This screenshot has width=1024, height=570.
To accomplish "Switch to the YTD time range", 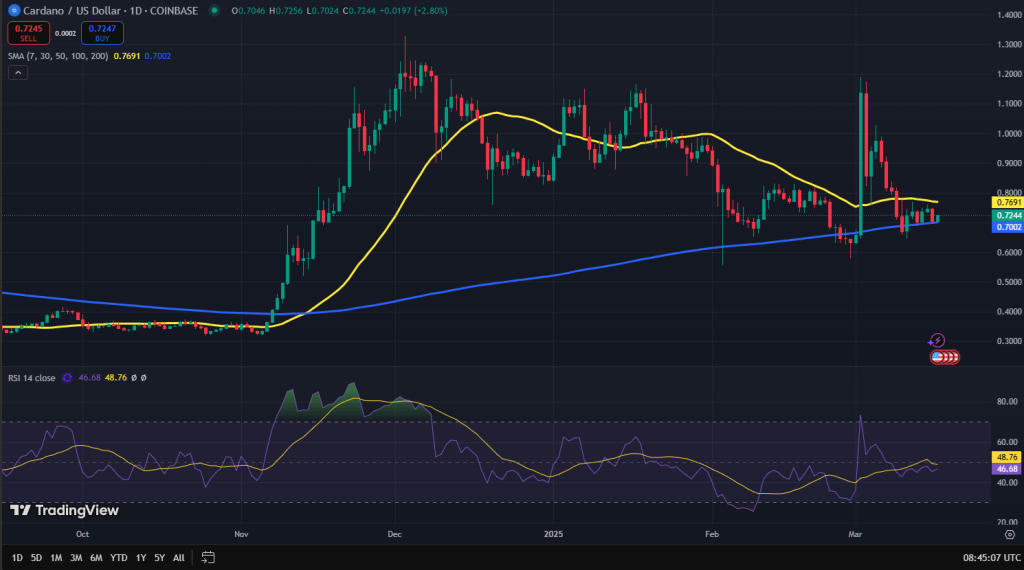I will 119,558.
